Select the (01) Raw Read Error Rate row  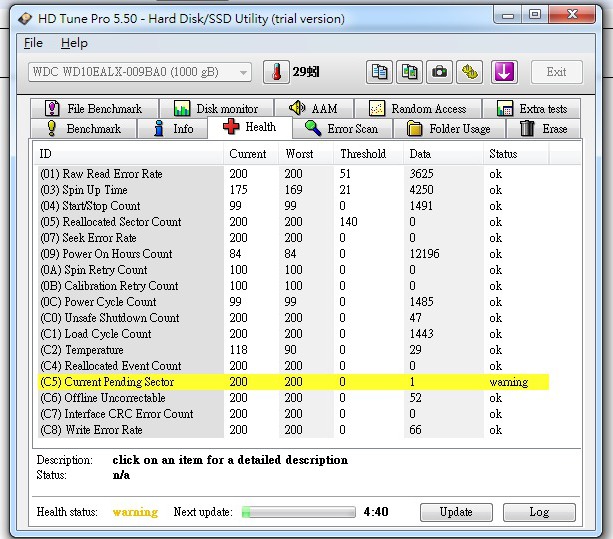293,174
